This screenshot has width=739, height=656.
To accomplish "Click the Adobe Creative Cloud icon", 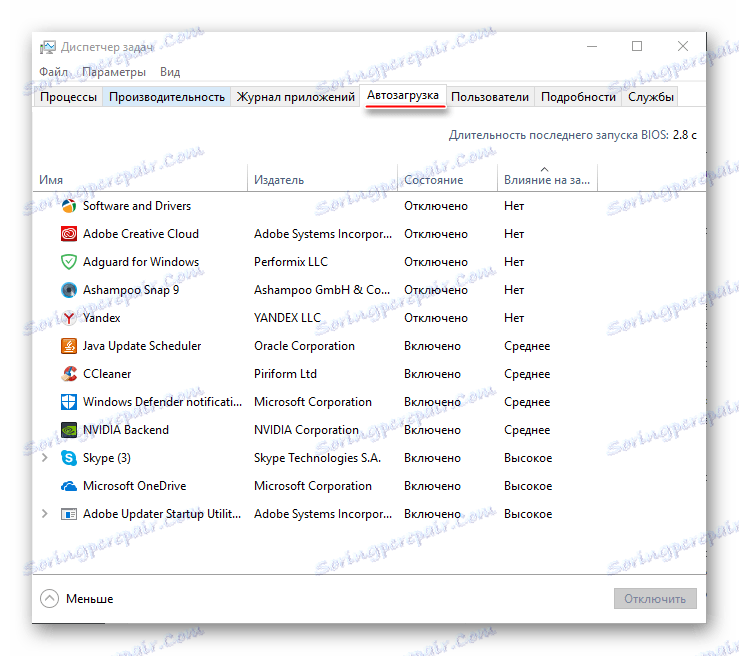I will pyautogui.click(x=69, y=234).
